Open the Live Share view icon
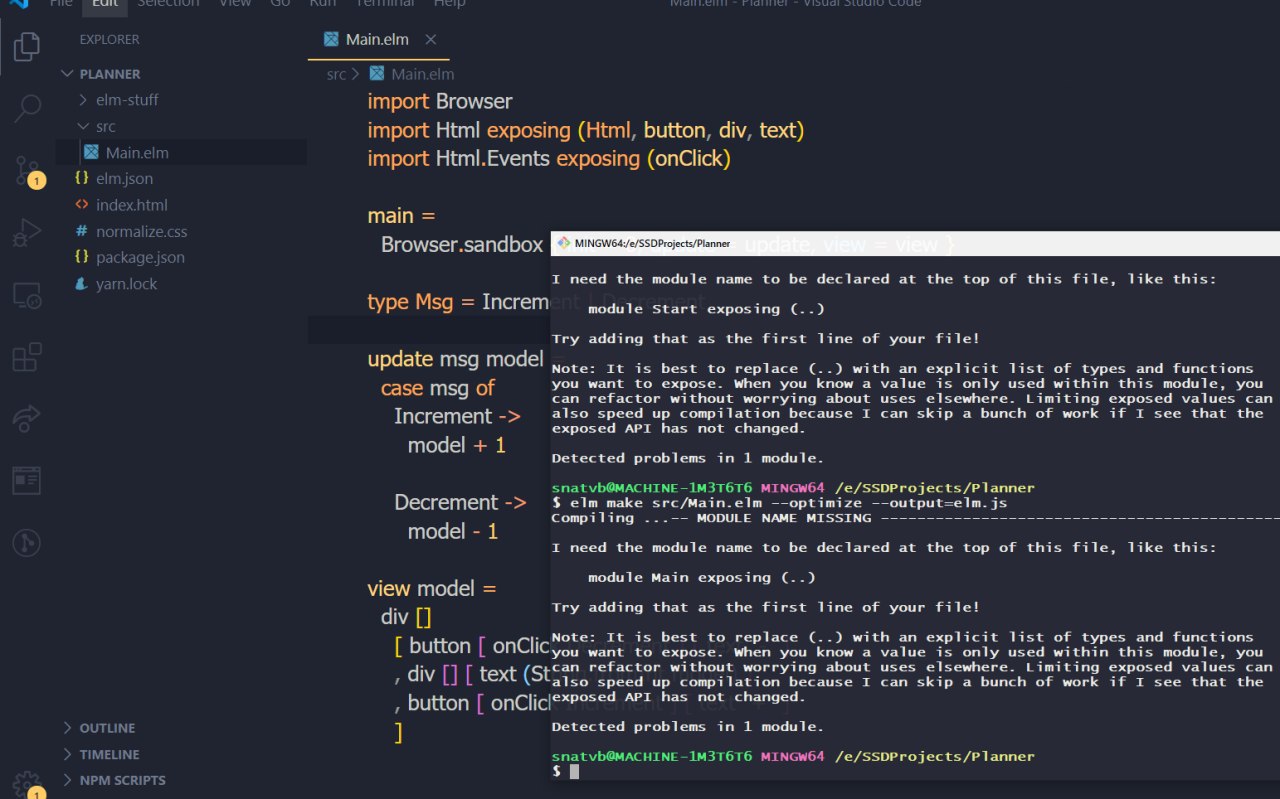The width and height of the screenshot is (1280, 799). (x=27, y=419)
